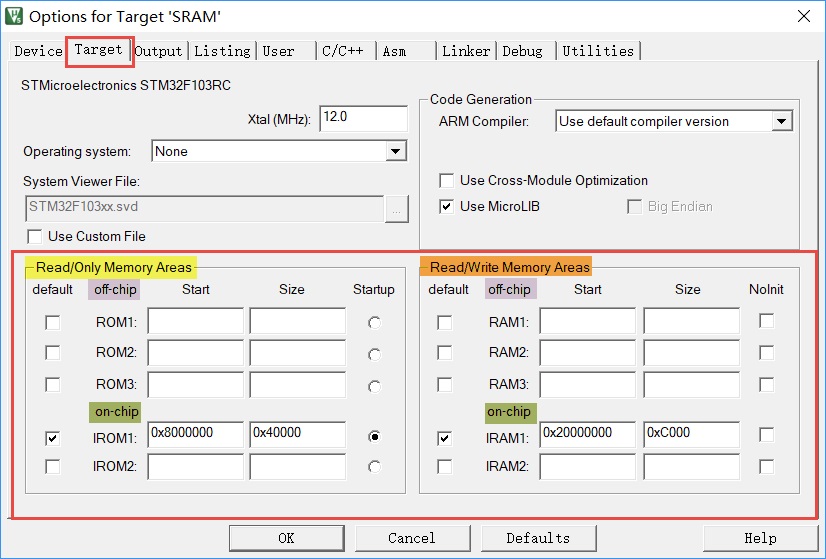This screenshot has height=559, width=826.
Task: Click the Xtal (MHz) input field
Action: [x=363, y=118]
